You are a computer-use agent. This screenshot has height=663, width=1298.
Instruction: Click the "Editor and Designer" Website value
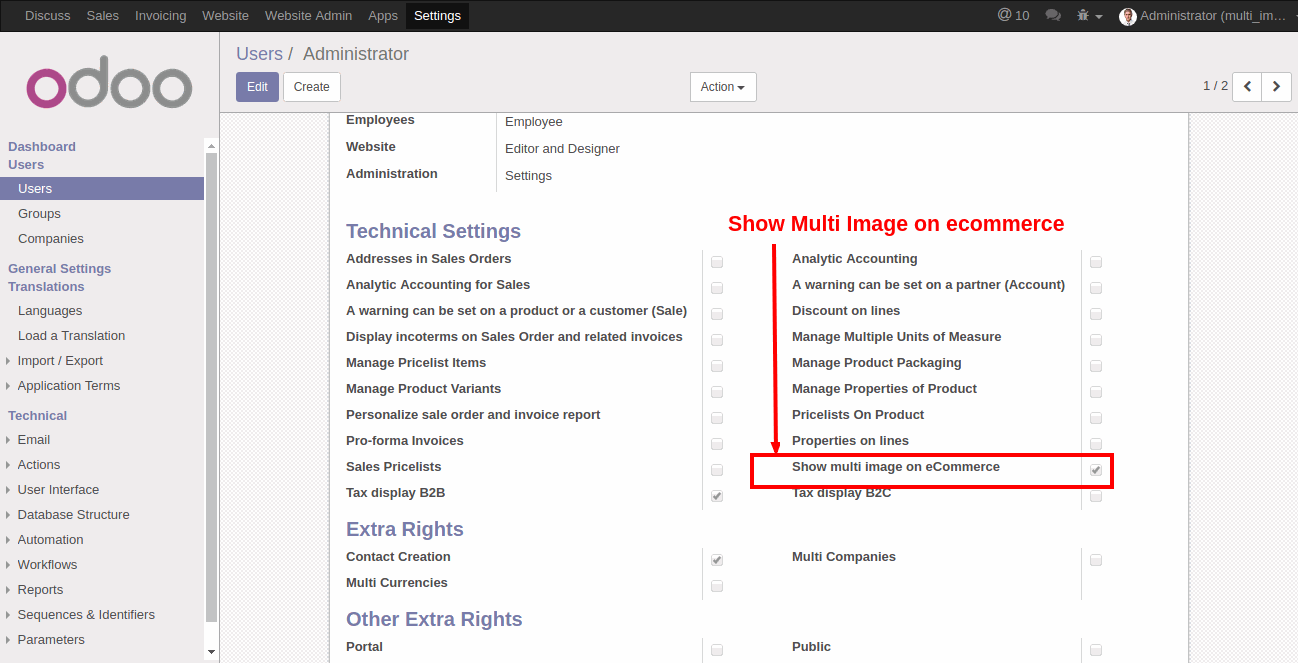point(562,149)
